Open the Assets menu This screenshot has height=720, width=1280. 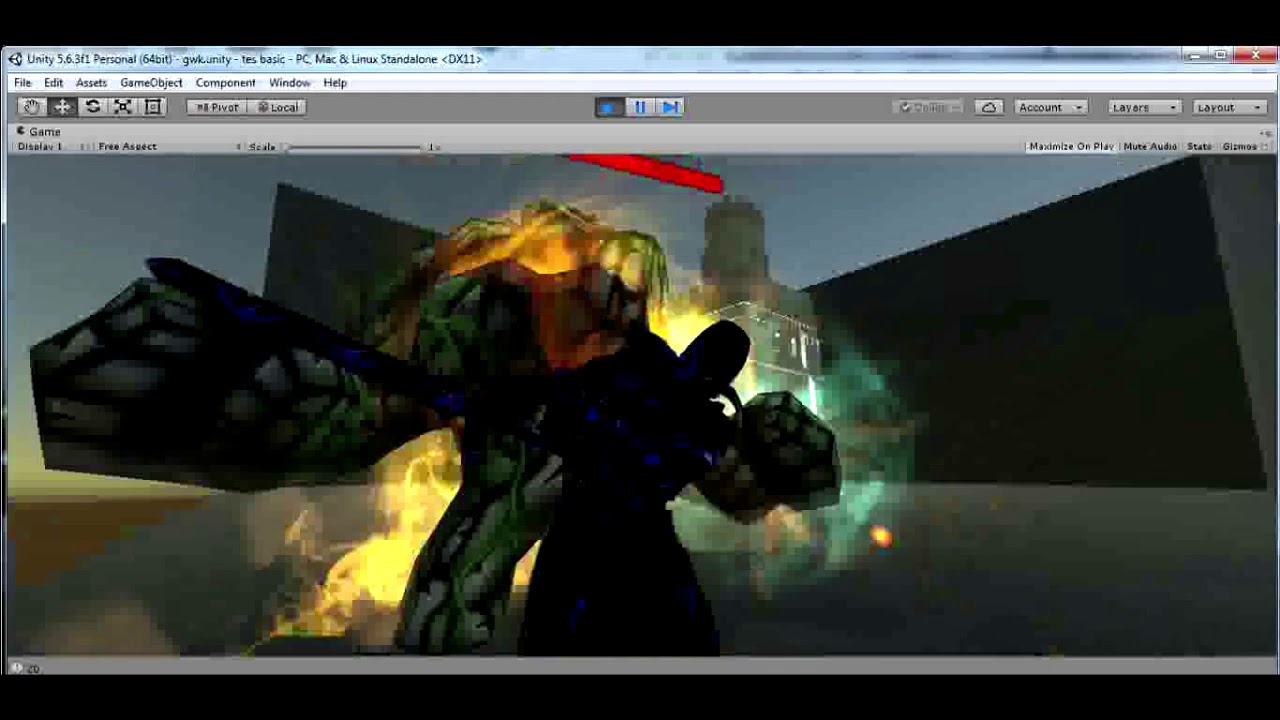tap(91, 83)
